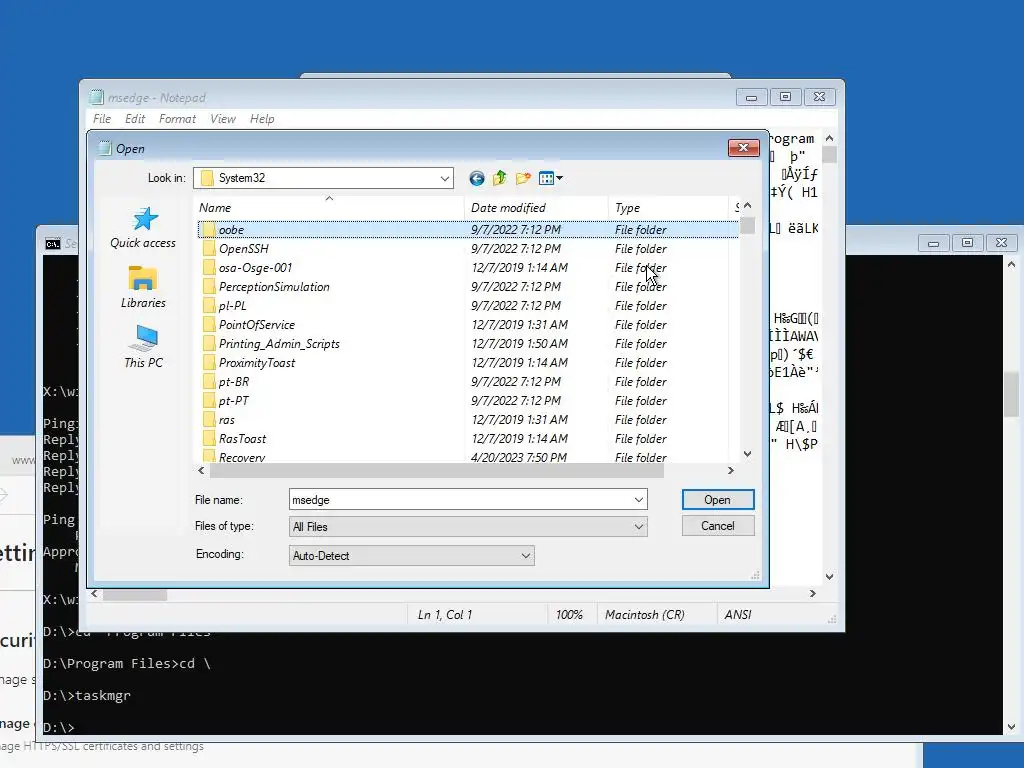Image resolution: width=1024 pixels, height=768 pixels.
Task: Expand the Look in folder dropdown
Action: point(445,178)
